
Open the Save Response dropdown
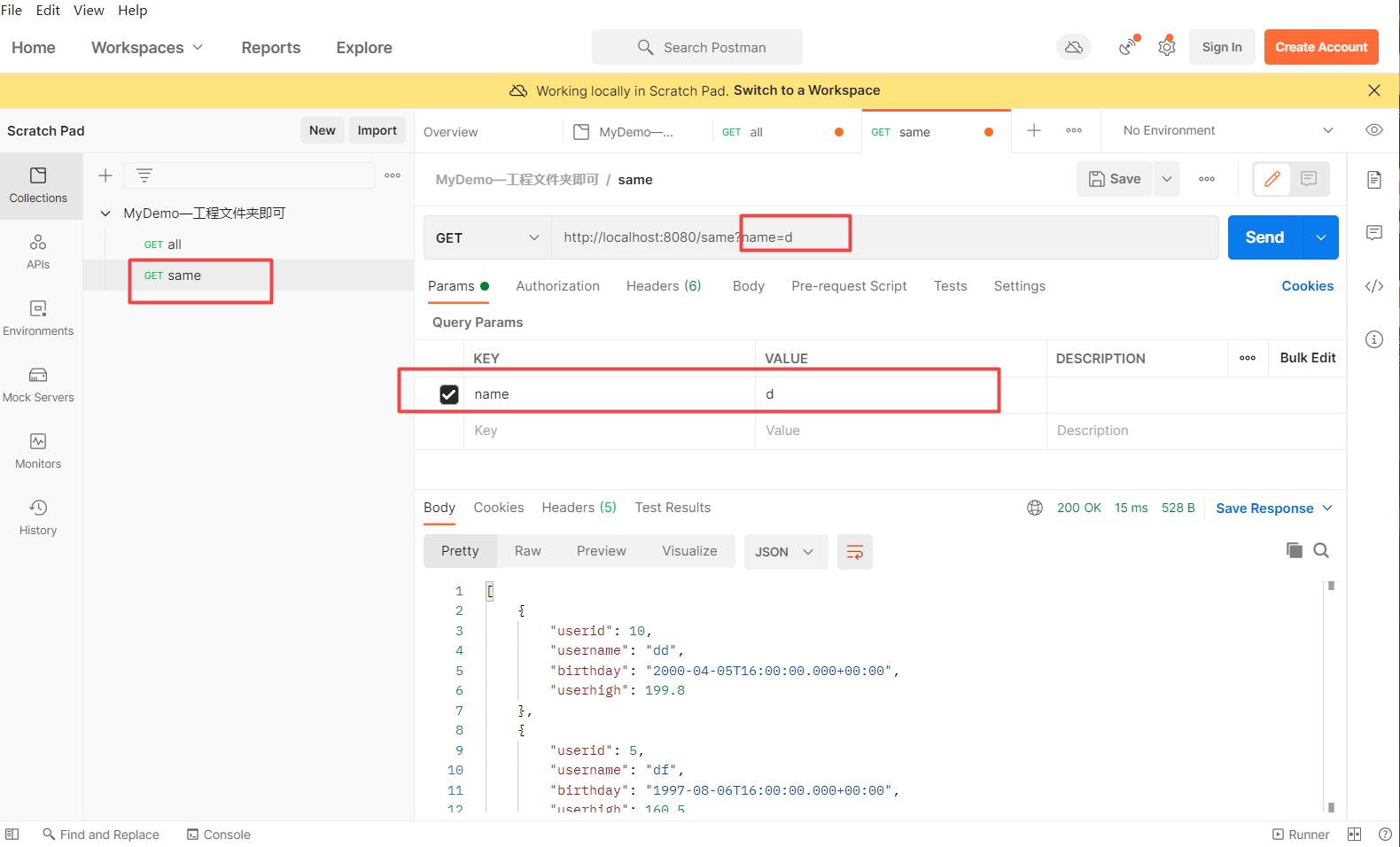point(1274,508)
